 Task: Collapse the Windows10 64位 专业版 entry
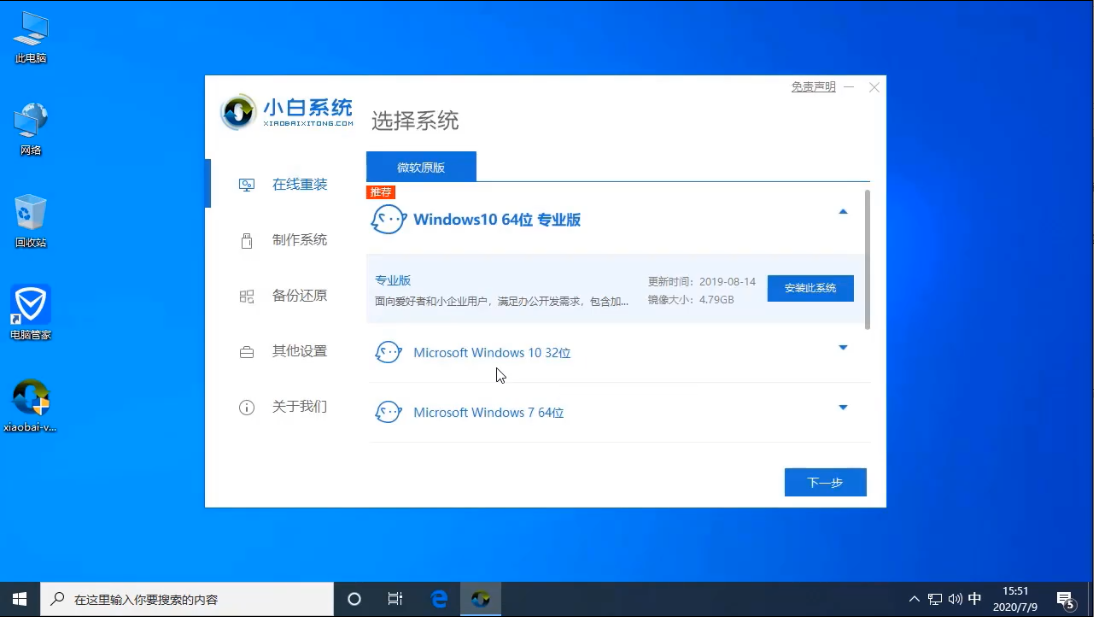coord(843,212)
